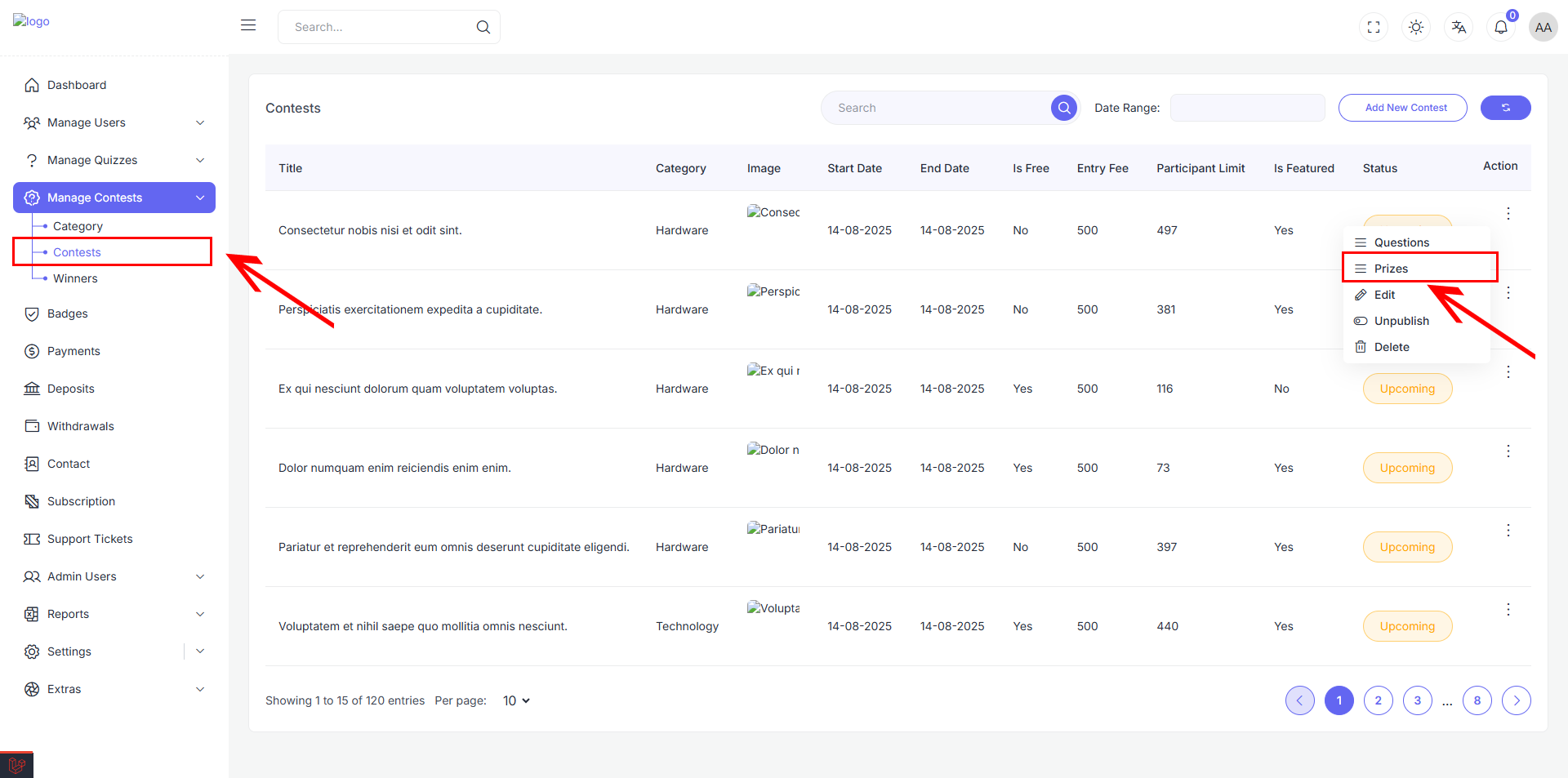This screenshot has width=1568, height=778.
Task: Toggle the hamburger sidebar menu icon
Action: click(248, 25)
